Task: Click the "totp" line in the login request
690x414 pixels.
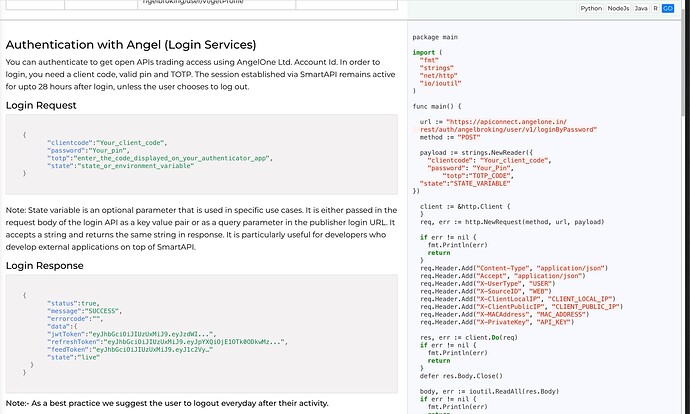Action: coord(160,158)
